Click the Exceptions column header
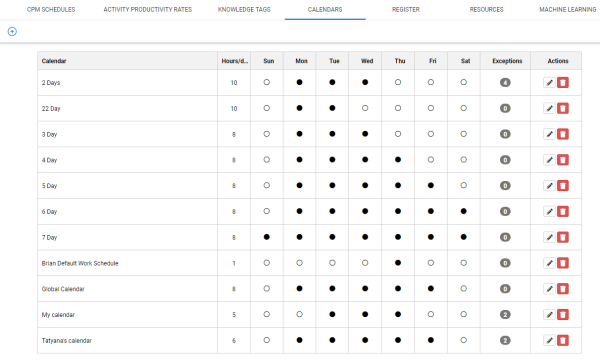The image size is (600, 361). pyautogui.click(x=505, y=61)
